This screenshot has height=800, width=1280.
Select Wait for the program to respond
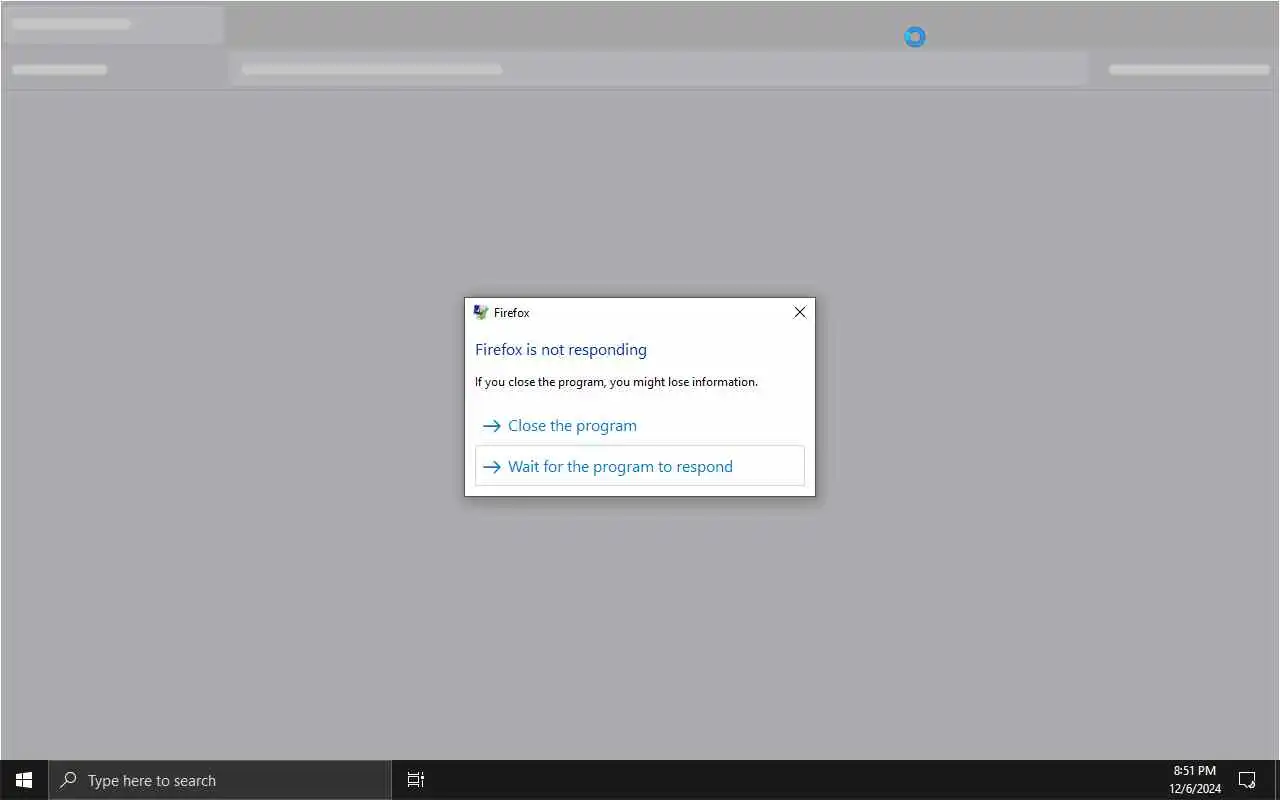coord(639,466)
